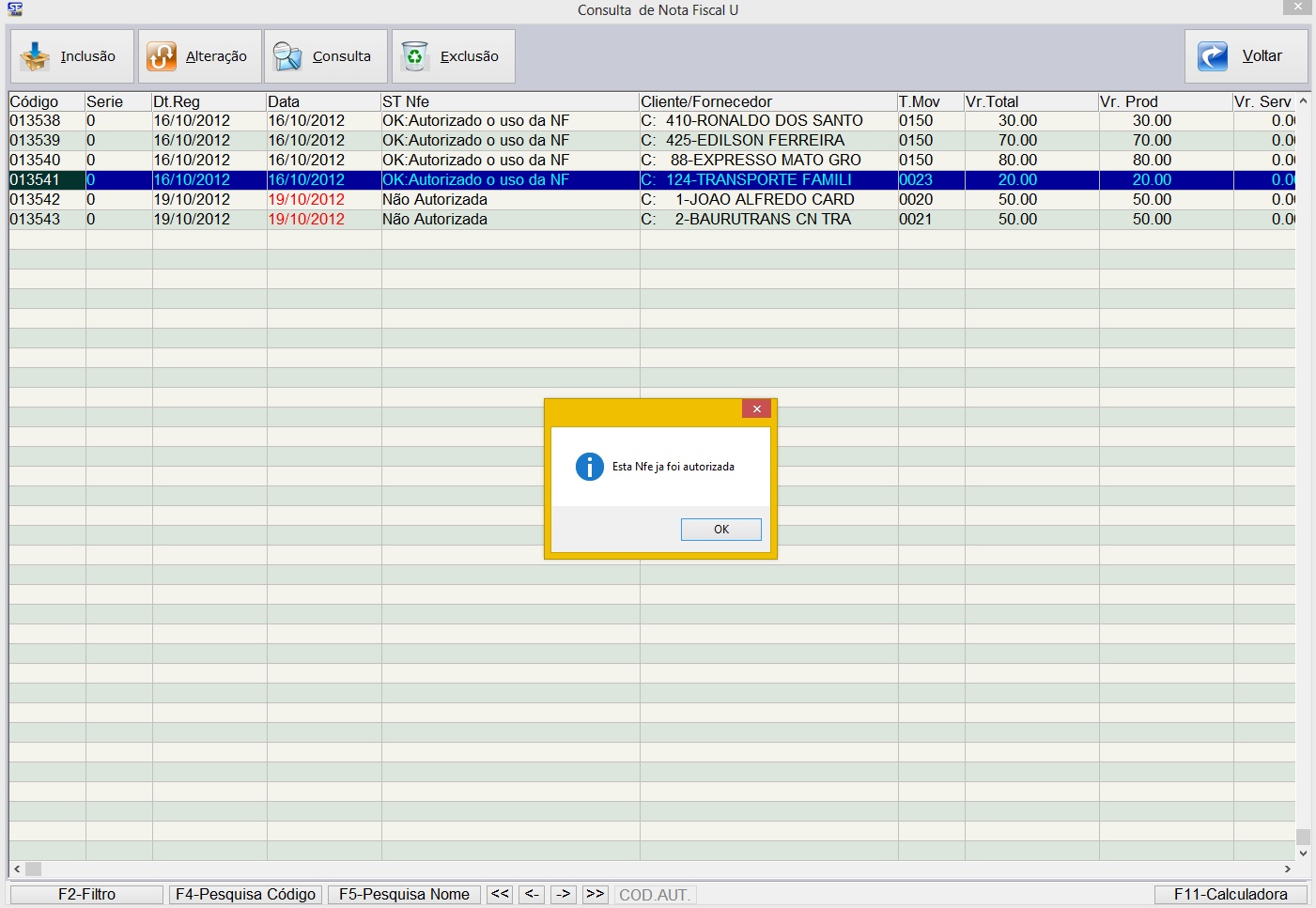
Task: Click the blue info icon in dialog
Action: click(589, 467)
